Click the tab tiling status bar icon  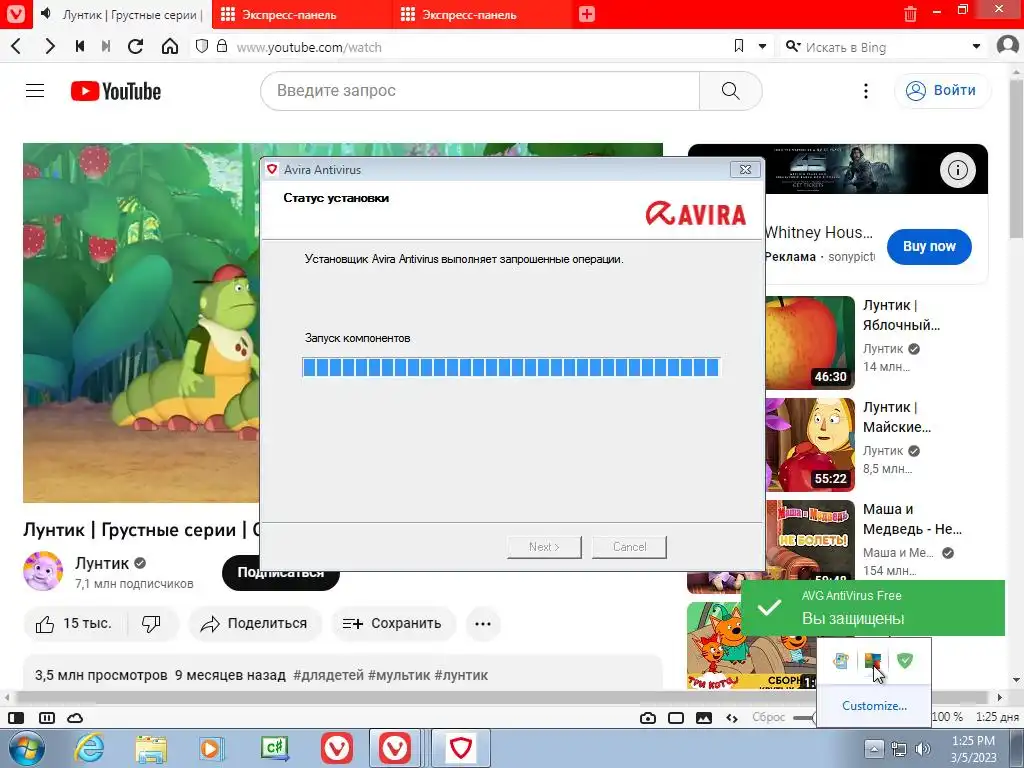click(46, 718)
